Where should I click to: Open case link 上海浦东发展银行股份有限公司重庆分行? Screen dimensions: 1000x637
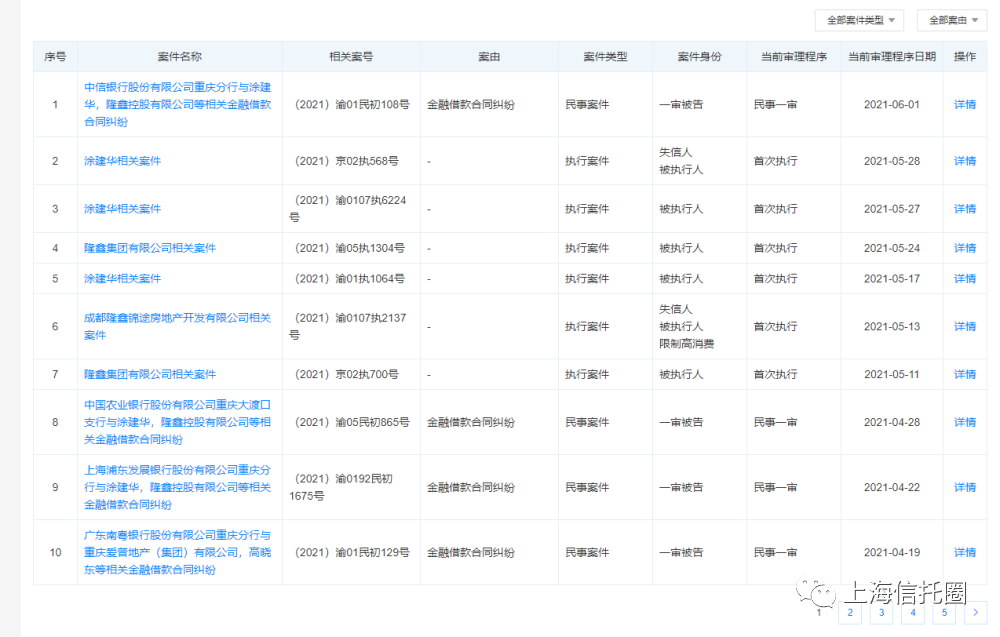coord(177,487)
